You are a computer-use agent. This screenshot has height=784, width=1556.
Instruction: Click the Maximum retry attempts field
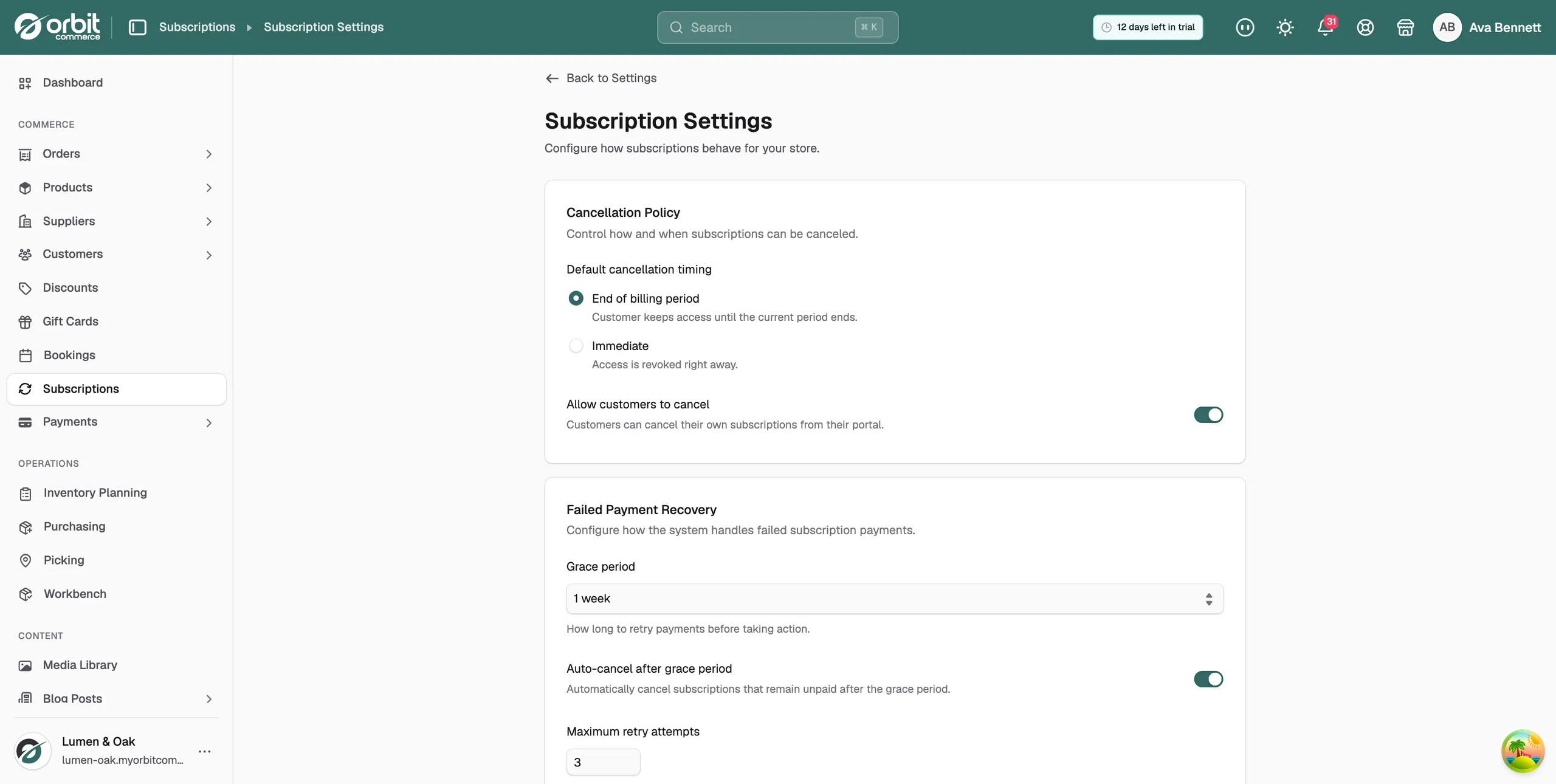click(x=603, y=762)
